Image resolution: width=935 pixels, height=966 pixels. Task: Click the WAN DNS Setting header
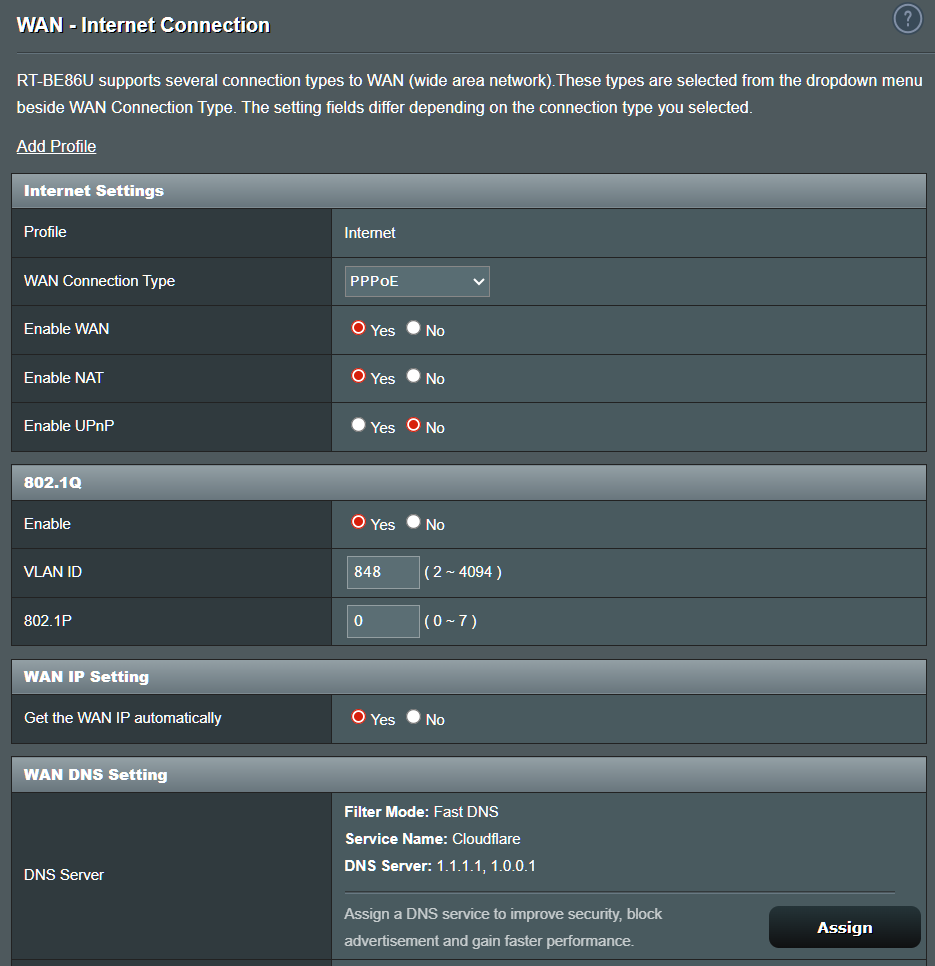[x=95, y=774]
